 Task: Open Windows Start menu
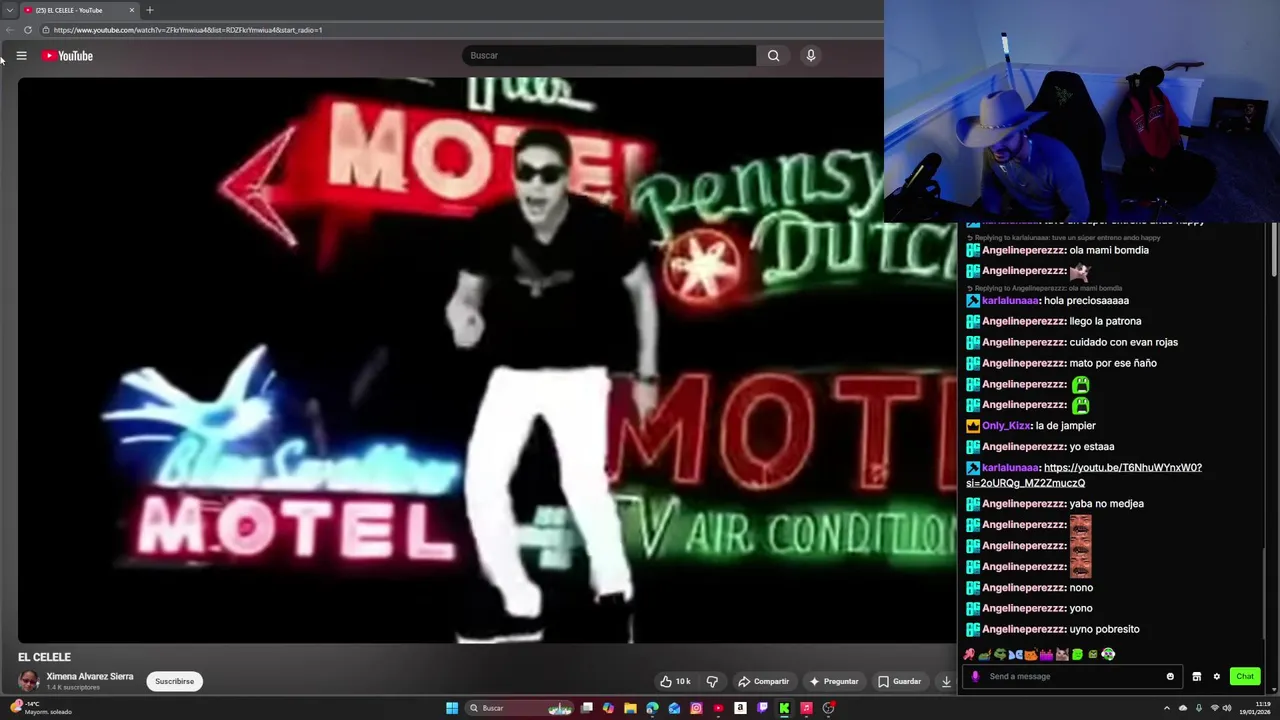(x=452, y=708)
